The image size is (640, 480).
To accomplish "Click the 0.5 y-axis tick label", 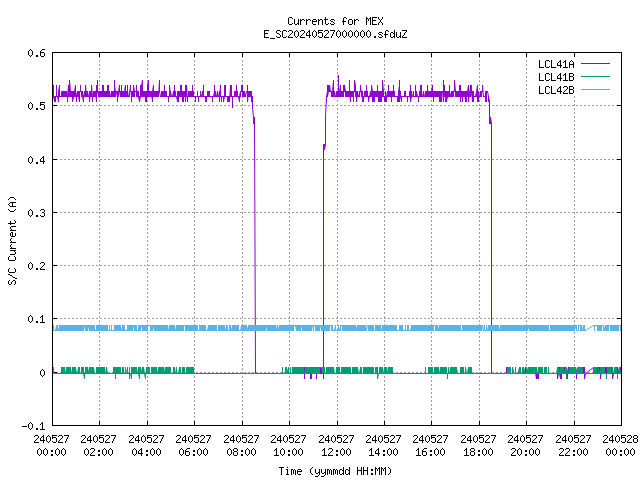I will click(36, 106).
